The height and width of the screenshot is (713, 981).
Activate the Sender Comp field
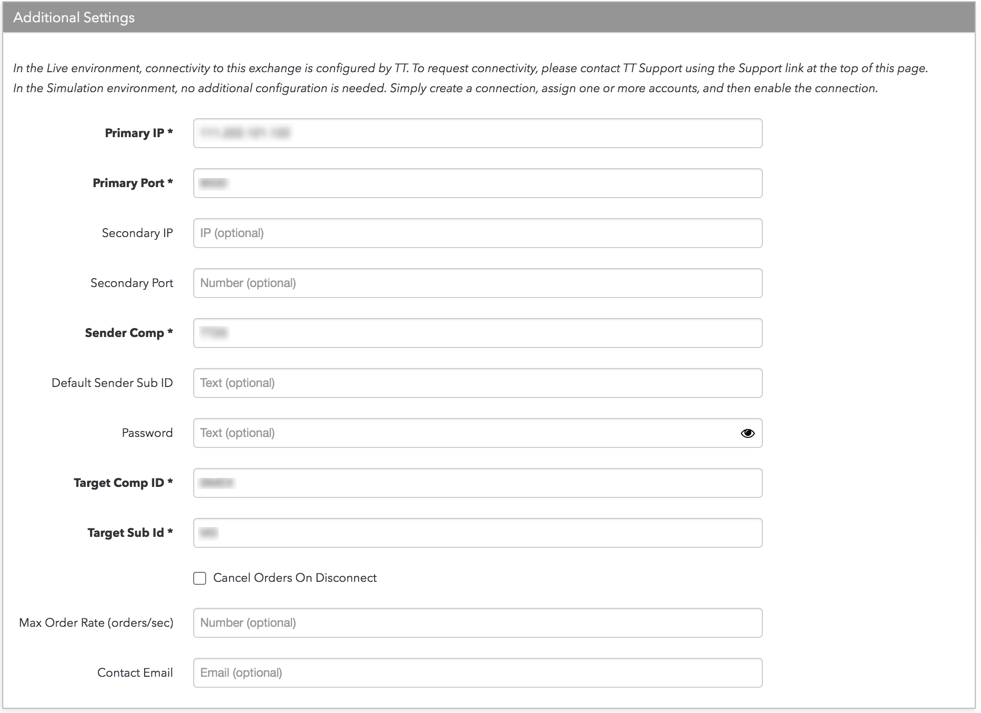coord(477,333)
